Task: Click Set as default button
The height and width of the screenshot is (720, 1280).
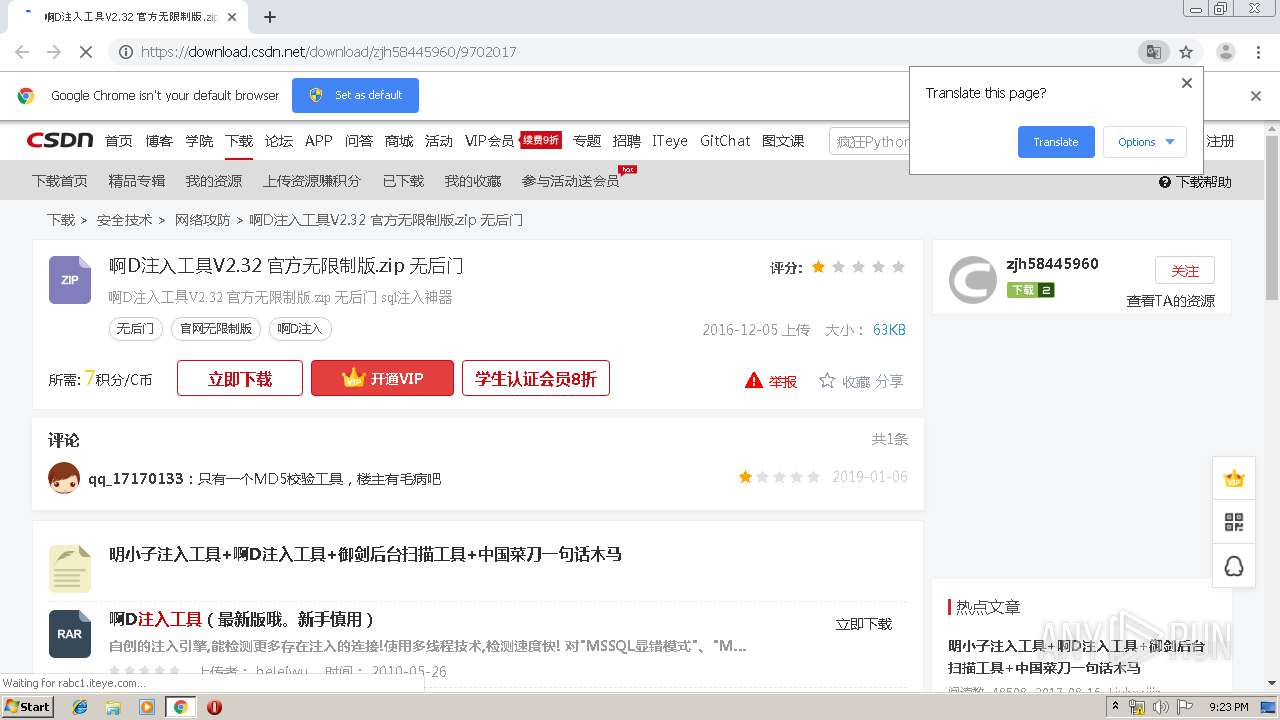Action: (355, 95)
